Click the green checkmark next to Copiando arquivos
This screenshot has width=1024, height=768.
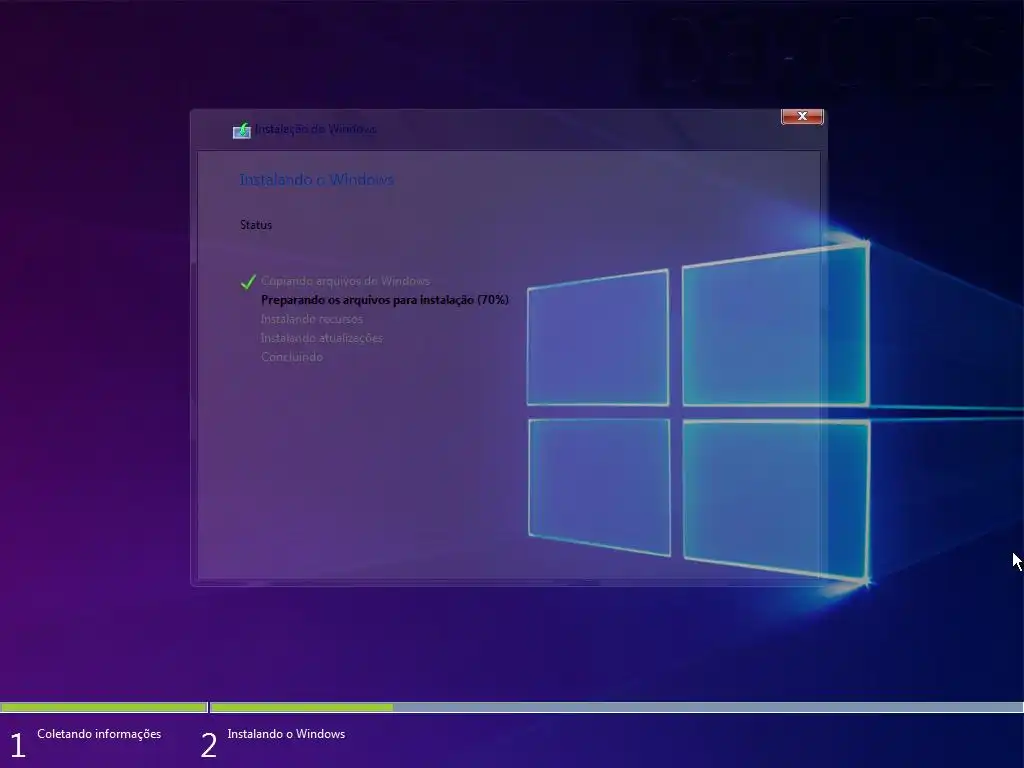point(248,281)
